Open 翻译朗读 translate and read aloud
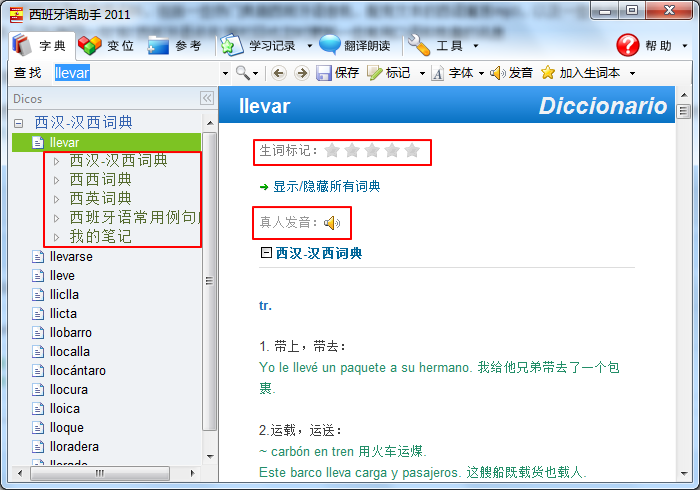The width and height of the screenshot is (700, 490). 355,46
